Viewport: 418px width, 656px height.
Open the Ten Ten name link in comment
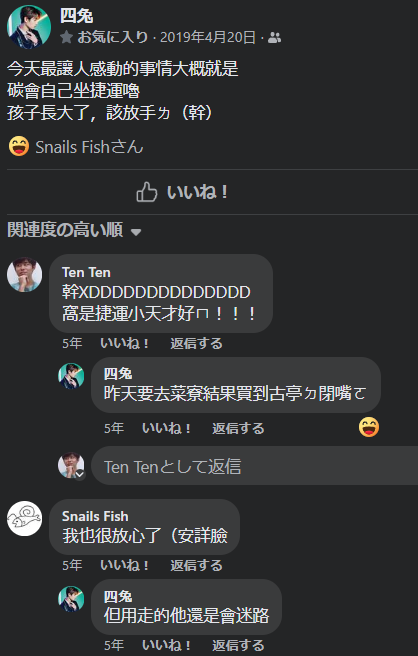pyautogui.click(x=86, y=272)
